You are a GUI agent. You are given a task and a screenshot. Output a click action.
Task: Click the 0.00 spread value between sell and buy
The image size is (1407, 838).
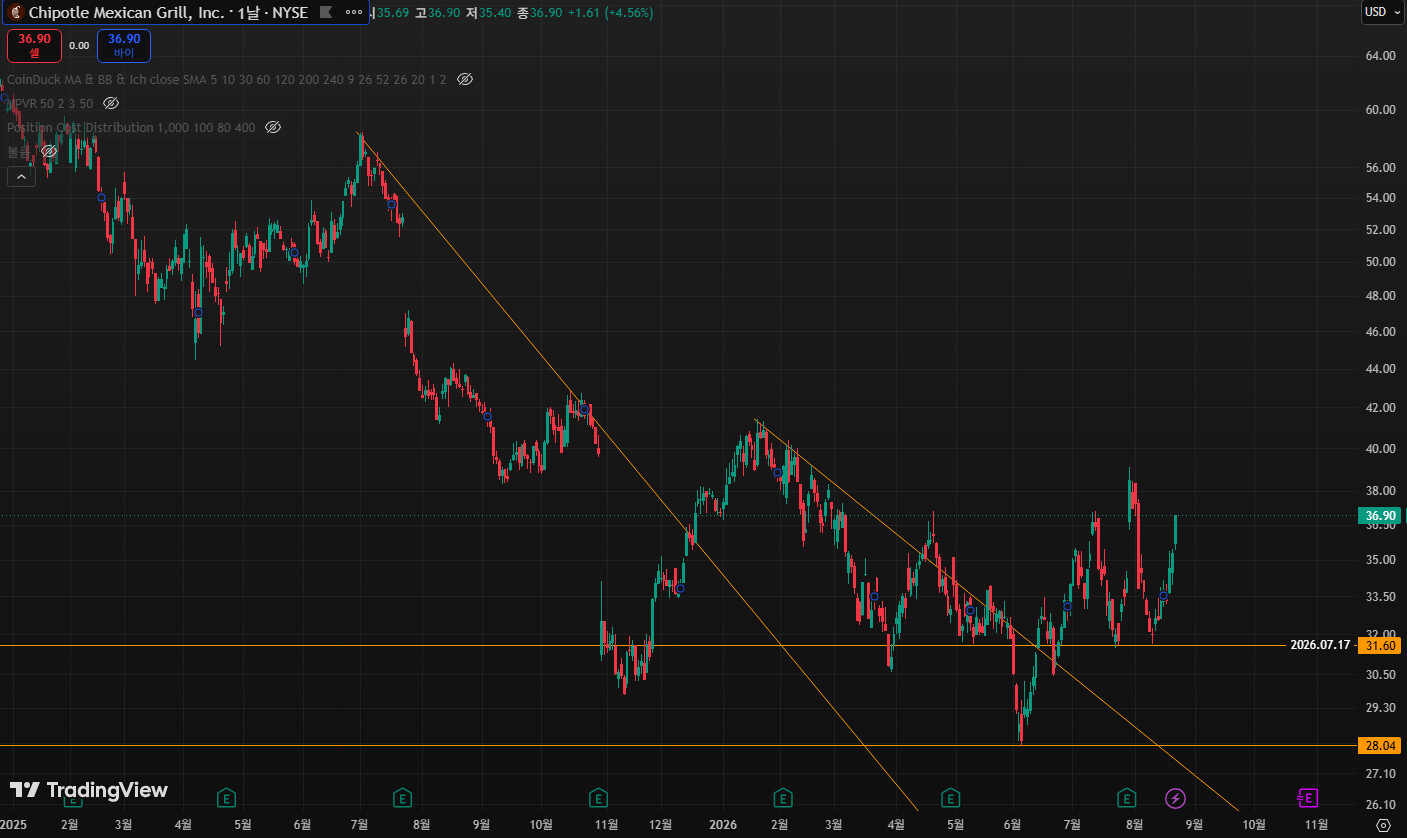[79, 46]
